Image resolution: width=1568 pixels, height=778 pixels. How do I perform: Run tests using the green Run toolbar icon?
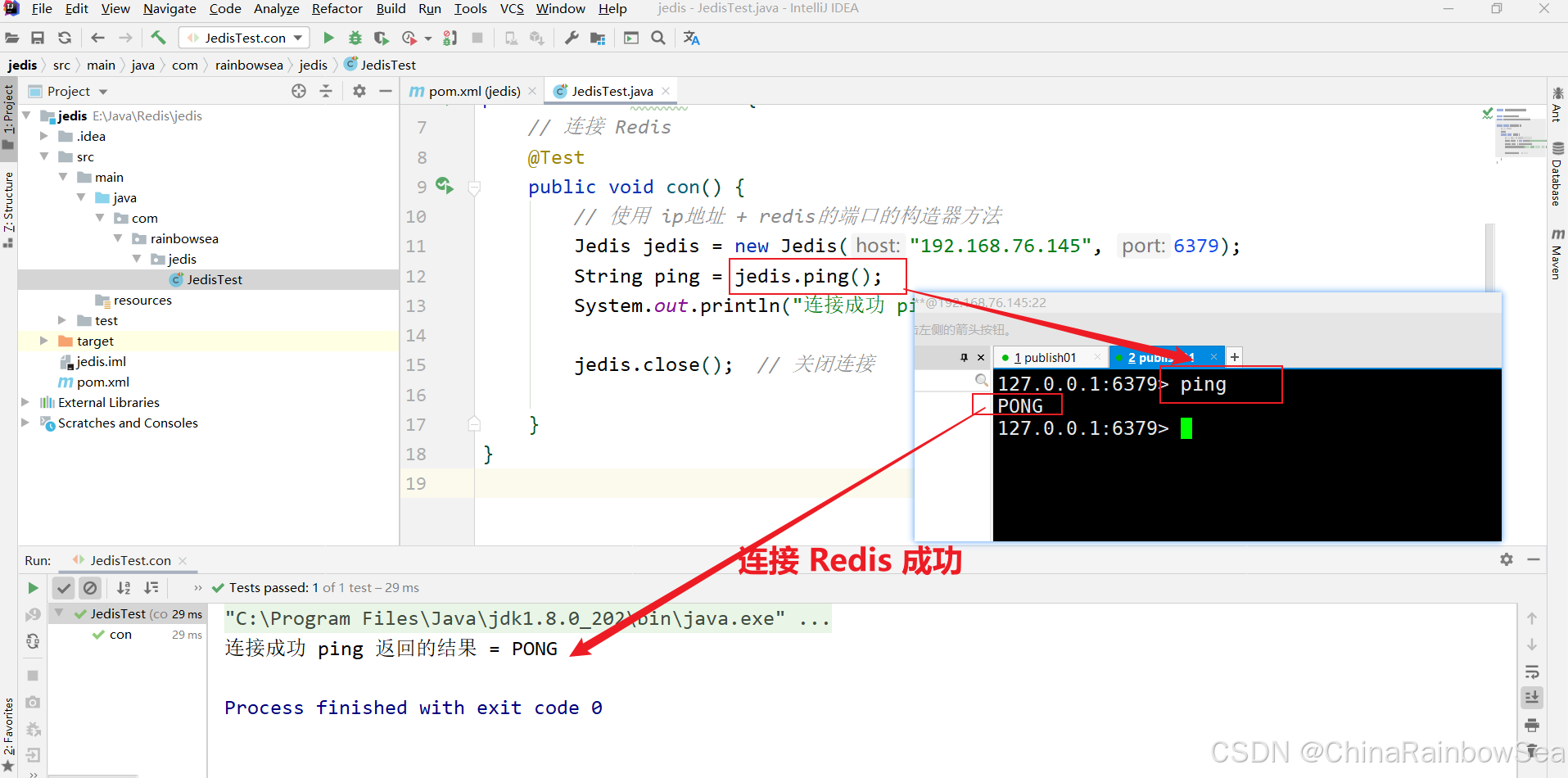point(328,38)
